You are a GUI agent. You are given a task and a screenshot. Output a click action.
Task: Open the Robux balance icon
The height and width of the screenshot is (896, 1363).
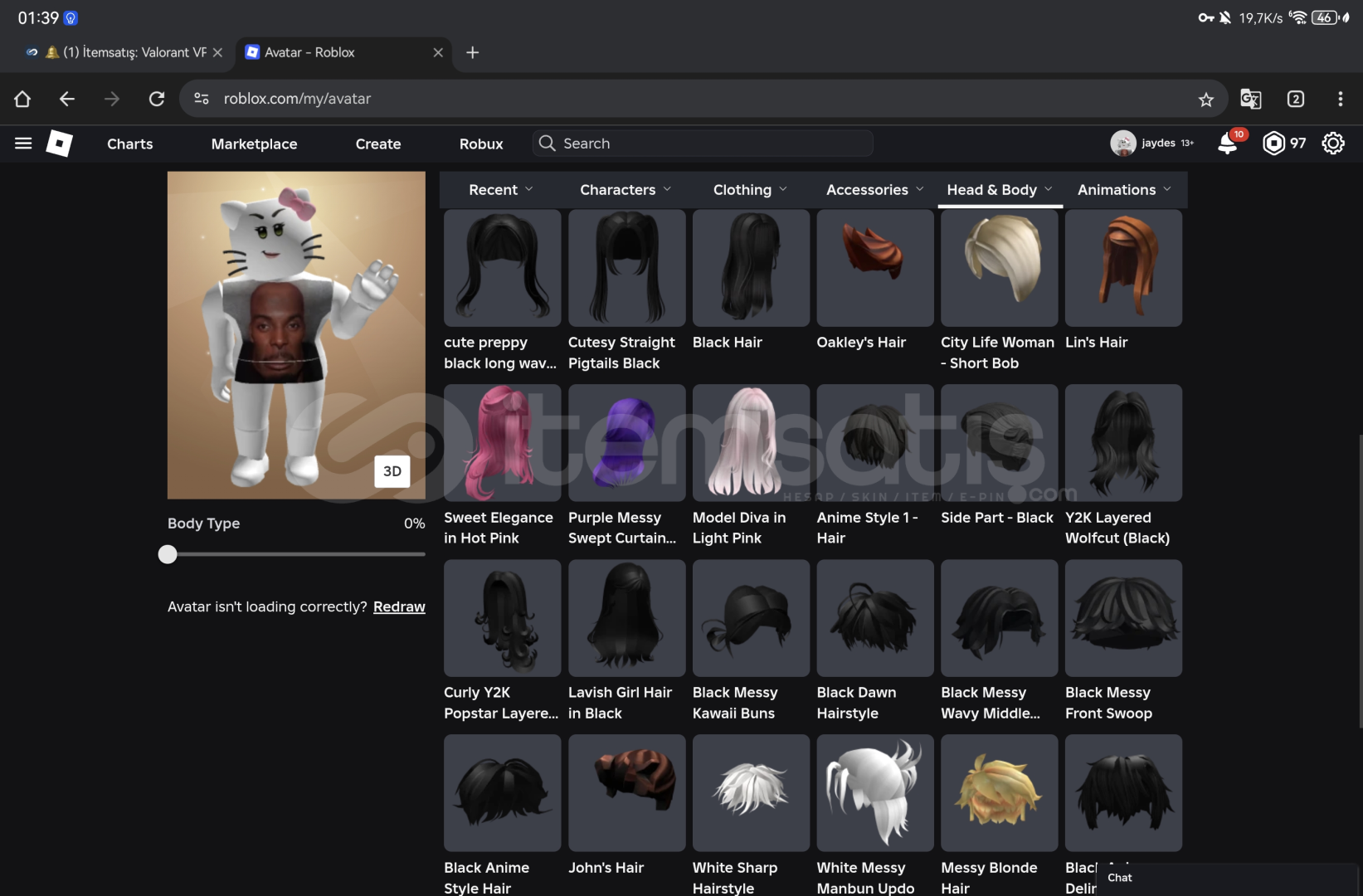pyautogui.click(x=1273, y=144)
